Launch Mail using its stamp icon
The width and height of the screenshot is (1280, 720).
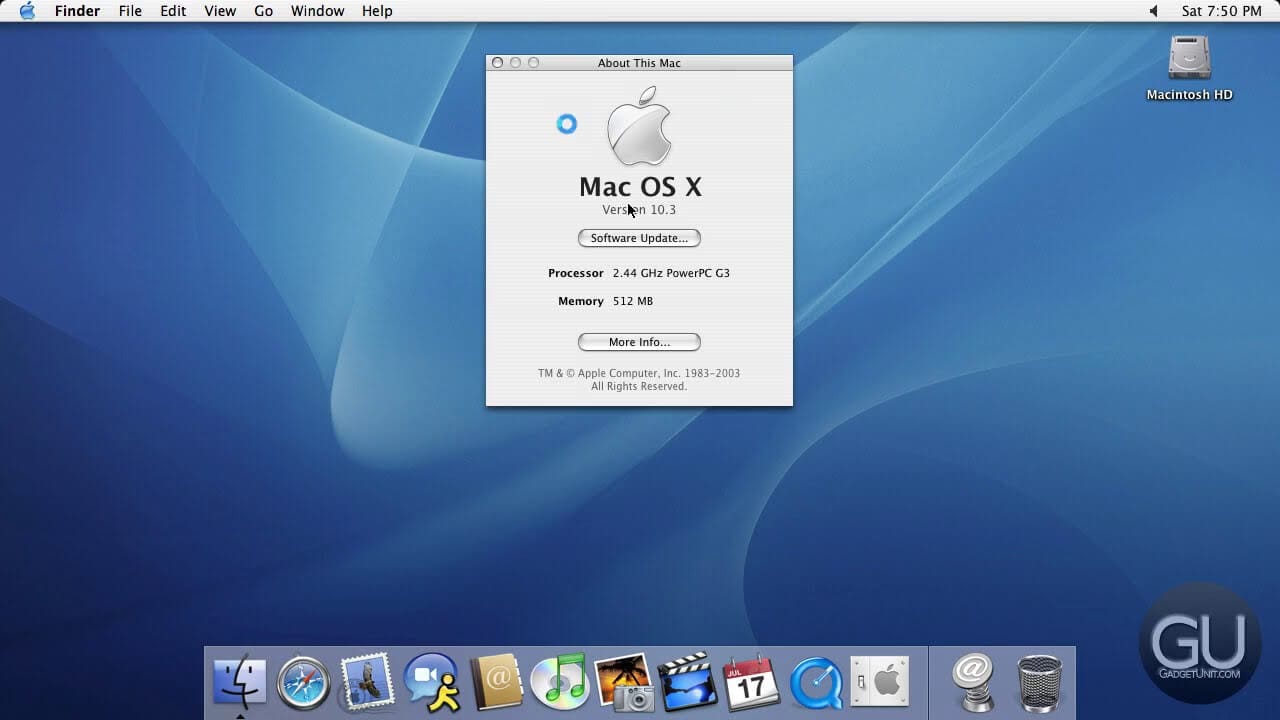(367, 682)
